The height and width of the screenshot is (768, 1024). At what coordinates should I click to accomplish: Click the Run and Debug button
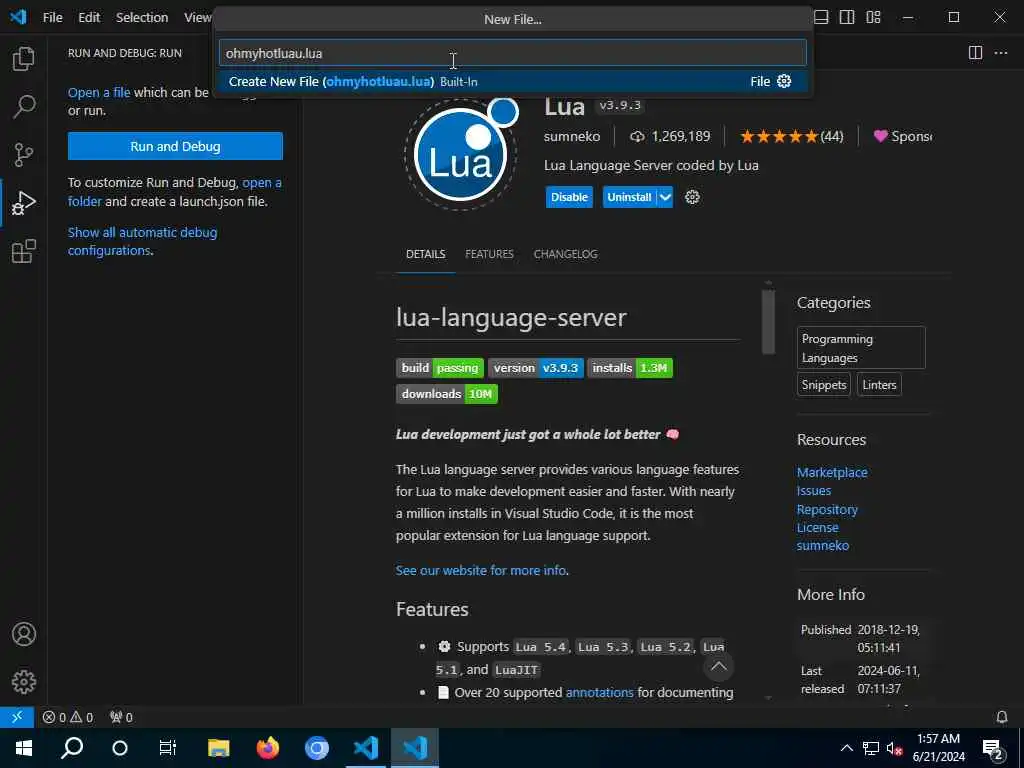click(175, 146)
